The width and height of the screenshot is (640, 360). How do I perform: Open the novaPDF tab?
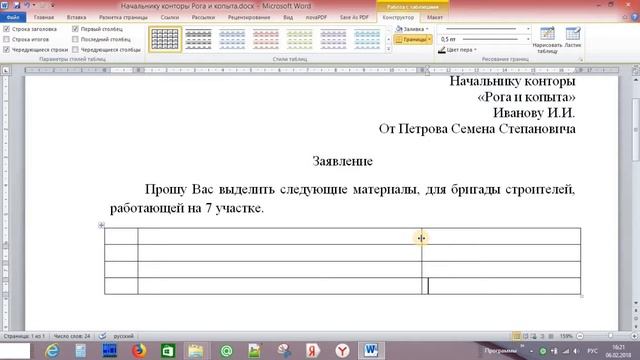pyautogui.click(x=316, y=18)
